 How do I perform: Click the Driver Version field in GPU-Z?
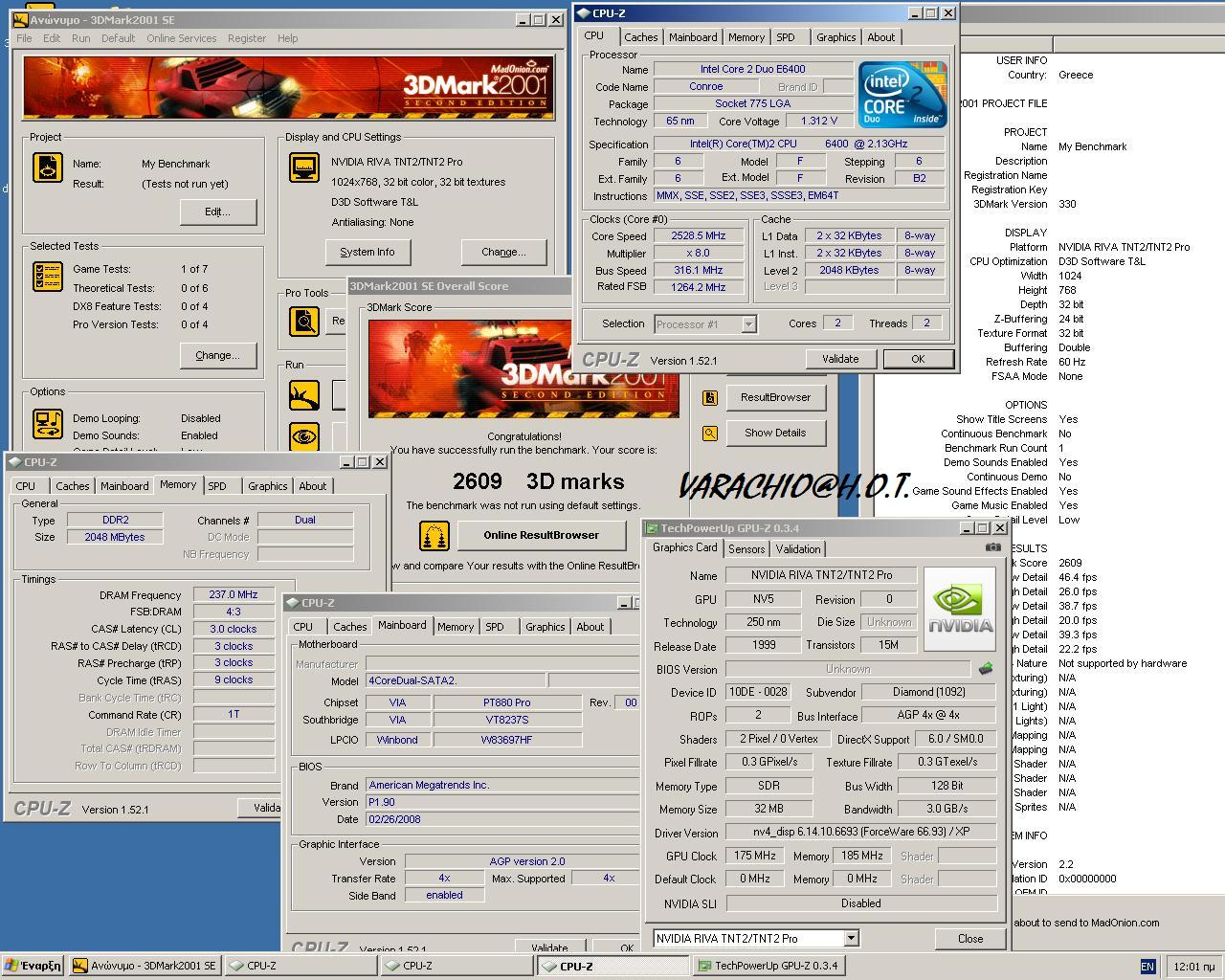[860, 833]
